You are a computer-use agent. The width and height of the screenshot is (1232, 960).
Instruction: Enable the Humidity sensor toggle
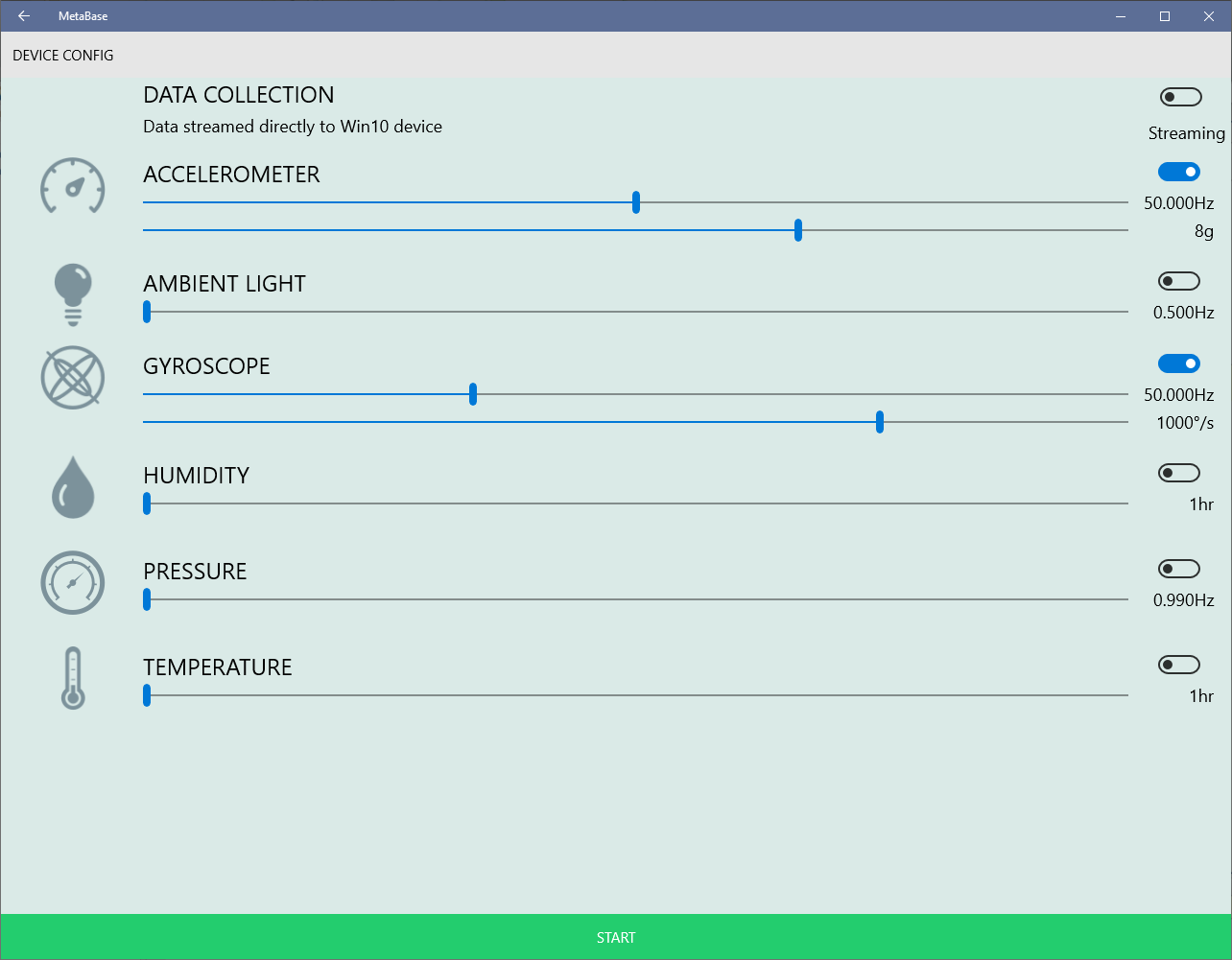(1179, 473)
